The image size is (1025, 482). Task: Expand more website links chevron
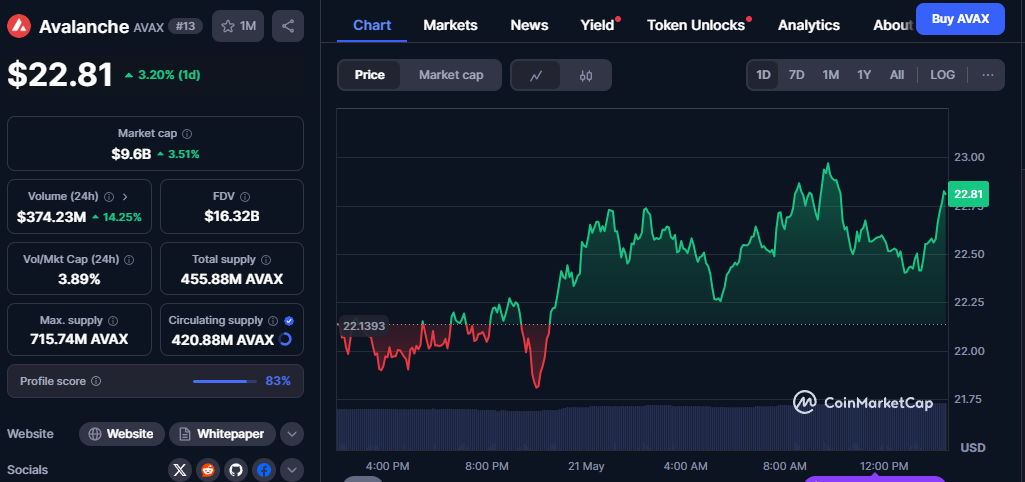[292, 434]
